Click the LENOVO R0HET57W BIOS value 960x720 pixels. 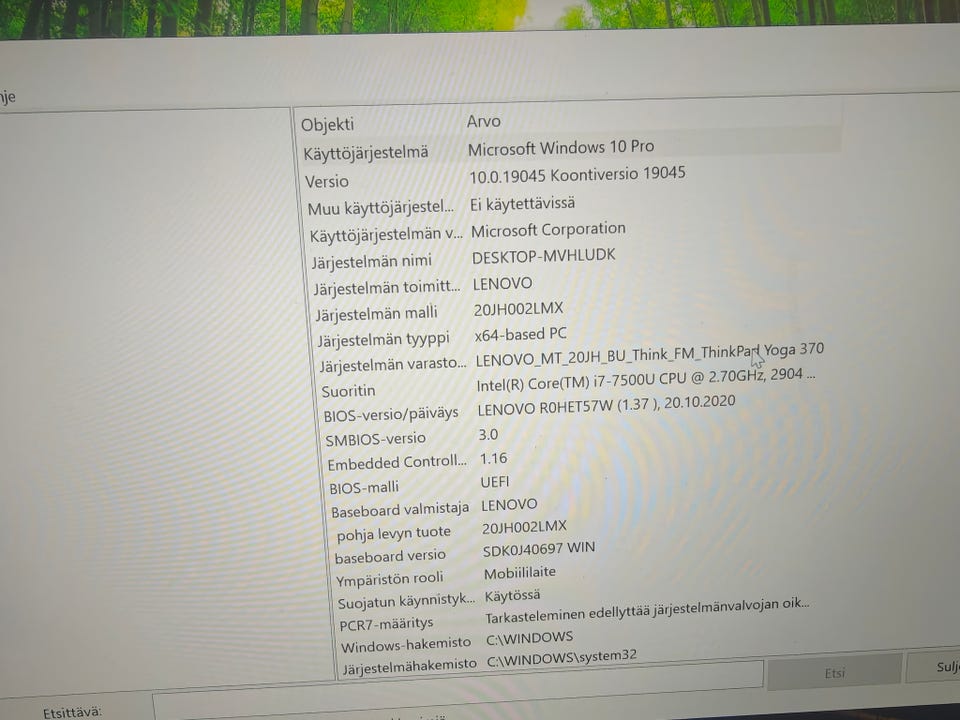(x=606, y=405)
